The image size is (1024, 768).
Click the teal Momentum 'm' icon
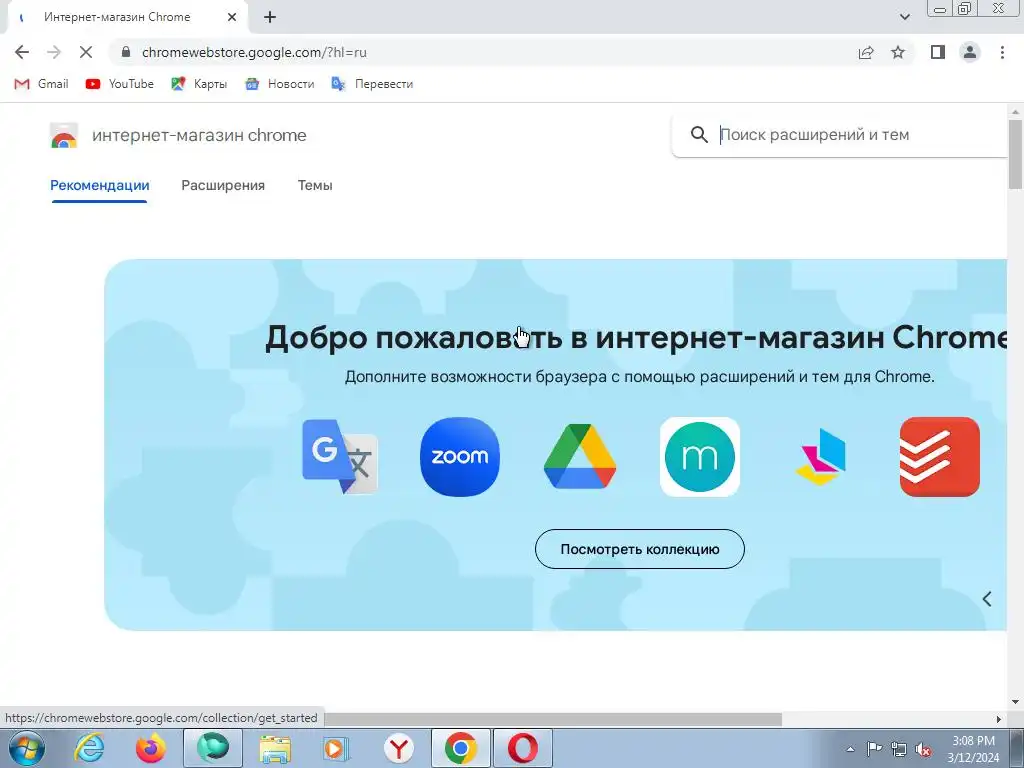[700, 456]
